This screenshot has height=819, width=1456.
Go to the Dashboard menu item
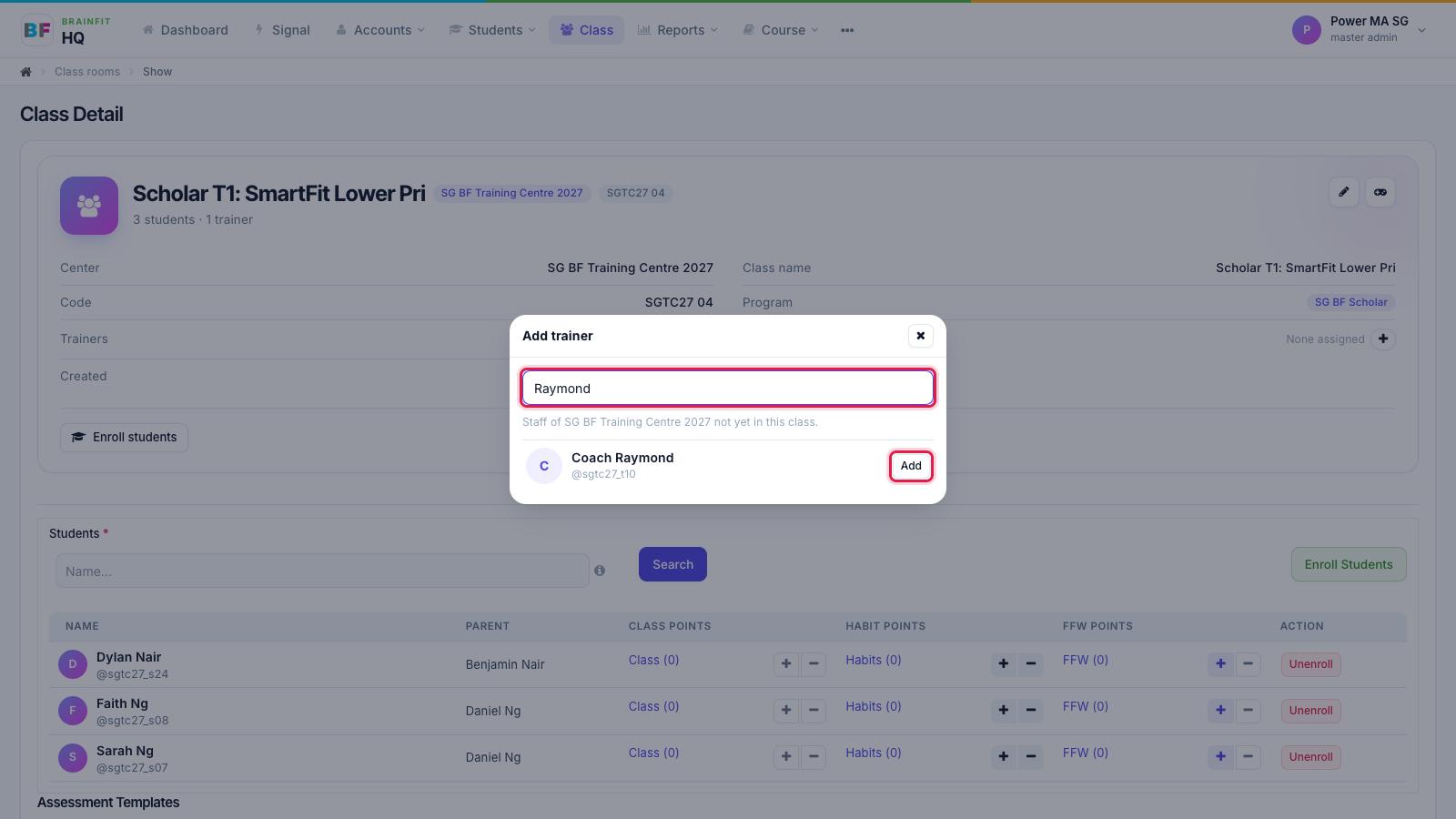pos(186,30)
